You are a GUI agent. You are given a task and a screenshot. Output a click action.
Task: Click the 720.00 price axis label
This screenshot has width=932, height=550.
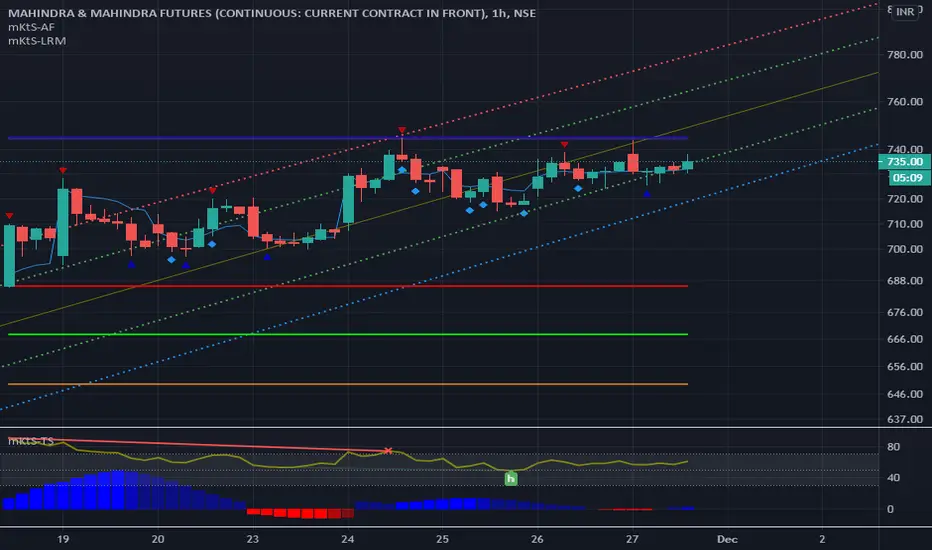click(905, 199)
